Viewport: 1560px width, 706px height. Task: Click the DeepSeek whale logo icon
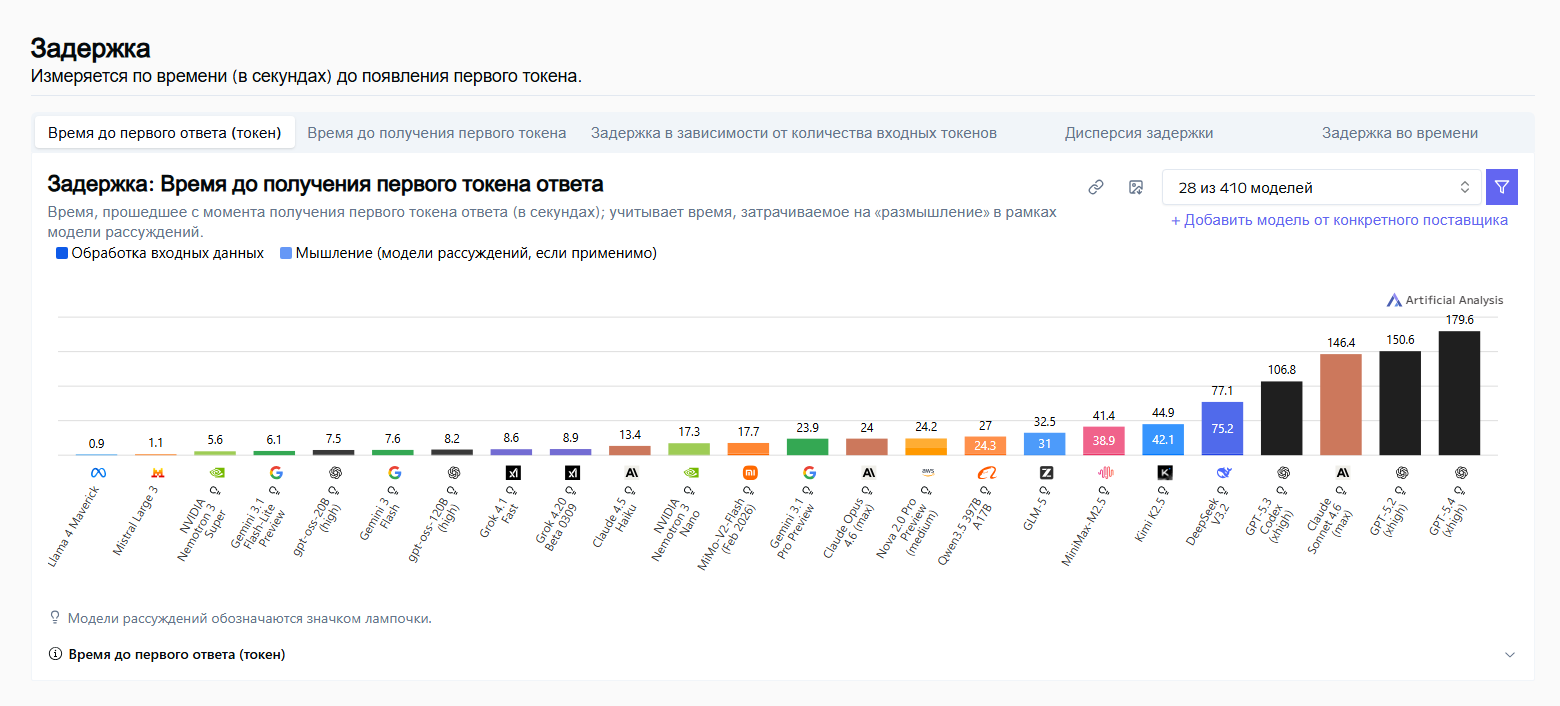click(x=1223, y=473)
